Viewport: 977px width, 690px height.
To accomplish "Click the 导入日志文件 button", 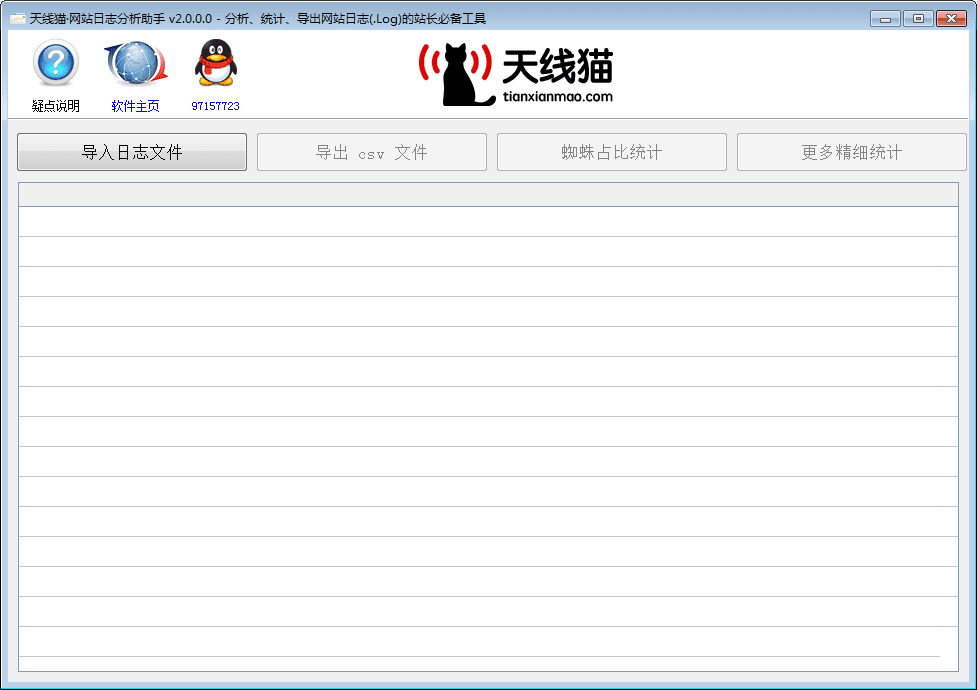I will [132, 152].
